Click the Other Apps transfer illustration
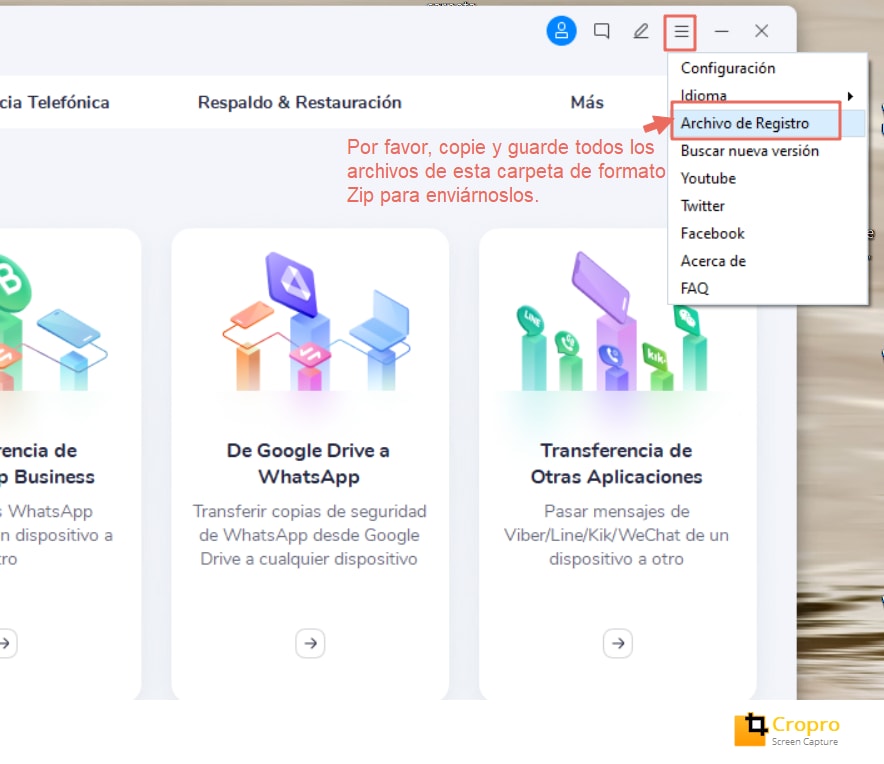Screen dimensions: 884x764 [x=617, y=322]
